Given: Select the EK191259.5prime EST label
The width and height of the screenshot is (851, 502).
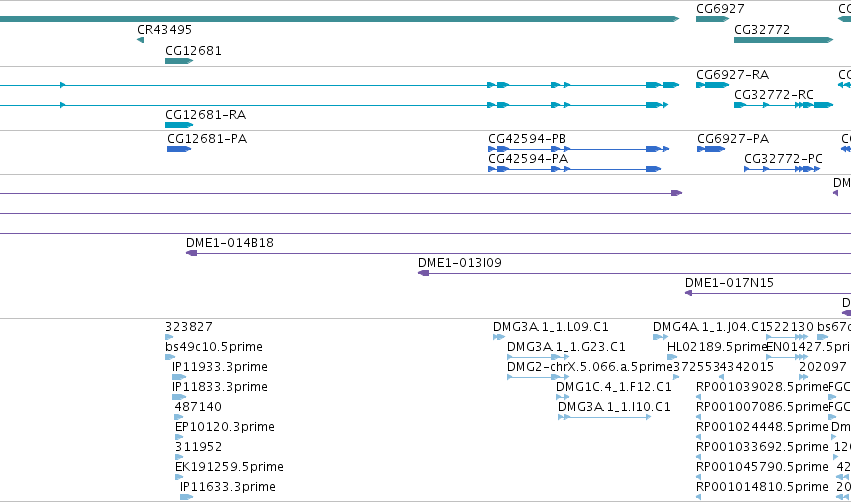Looking at the screenshot, I should point(229,467).
